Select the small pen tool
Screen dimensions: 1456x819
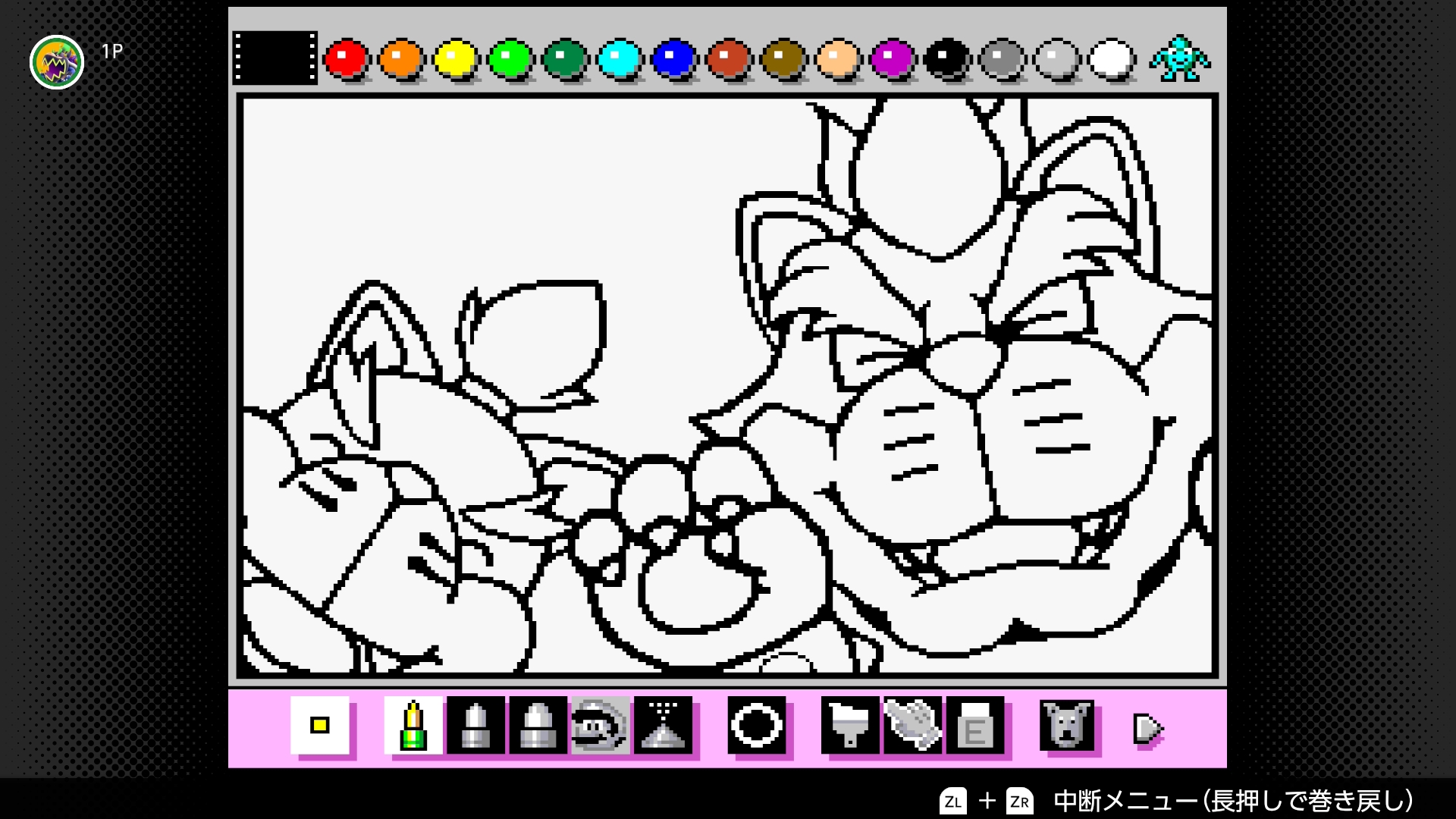[x=413, y=726]
